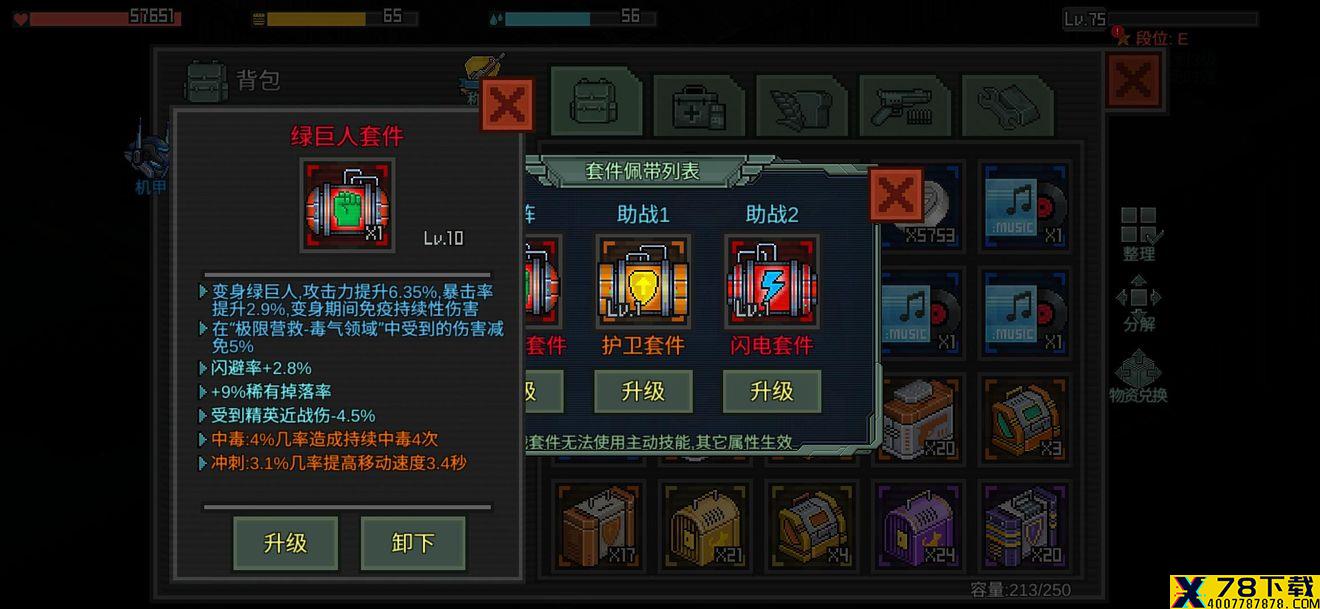1320x609 pixels.
Task: Click the 绿巨人套件 green fist icon
Action: [x=348, y=205]
